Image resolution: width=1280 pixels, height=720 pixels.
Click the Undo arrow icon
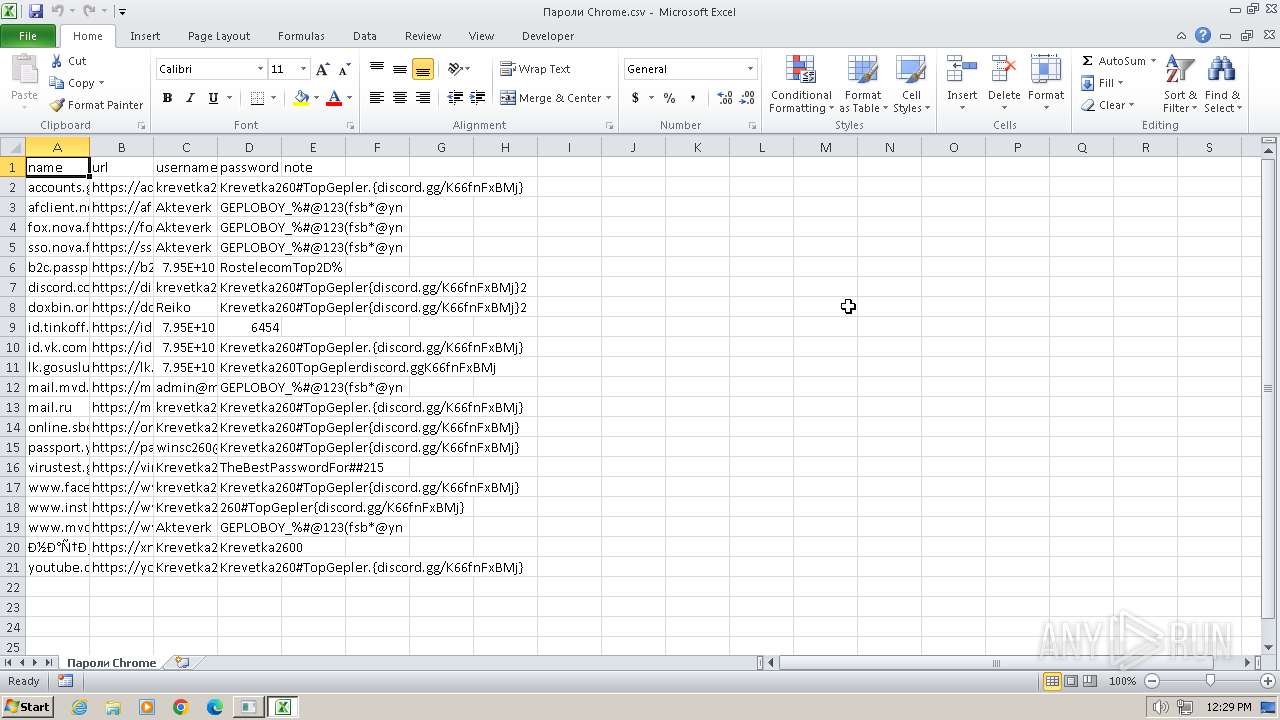57,11
